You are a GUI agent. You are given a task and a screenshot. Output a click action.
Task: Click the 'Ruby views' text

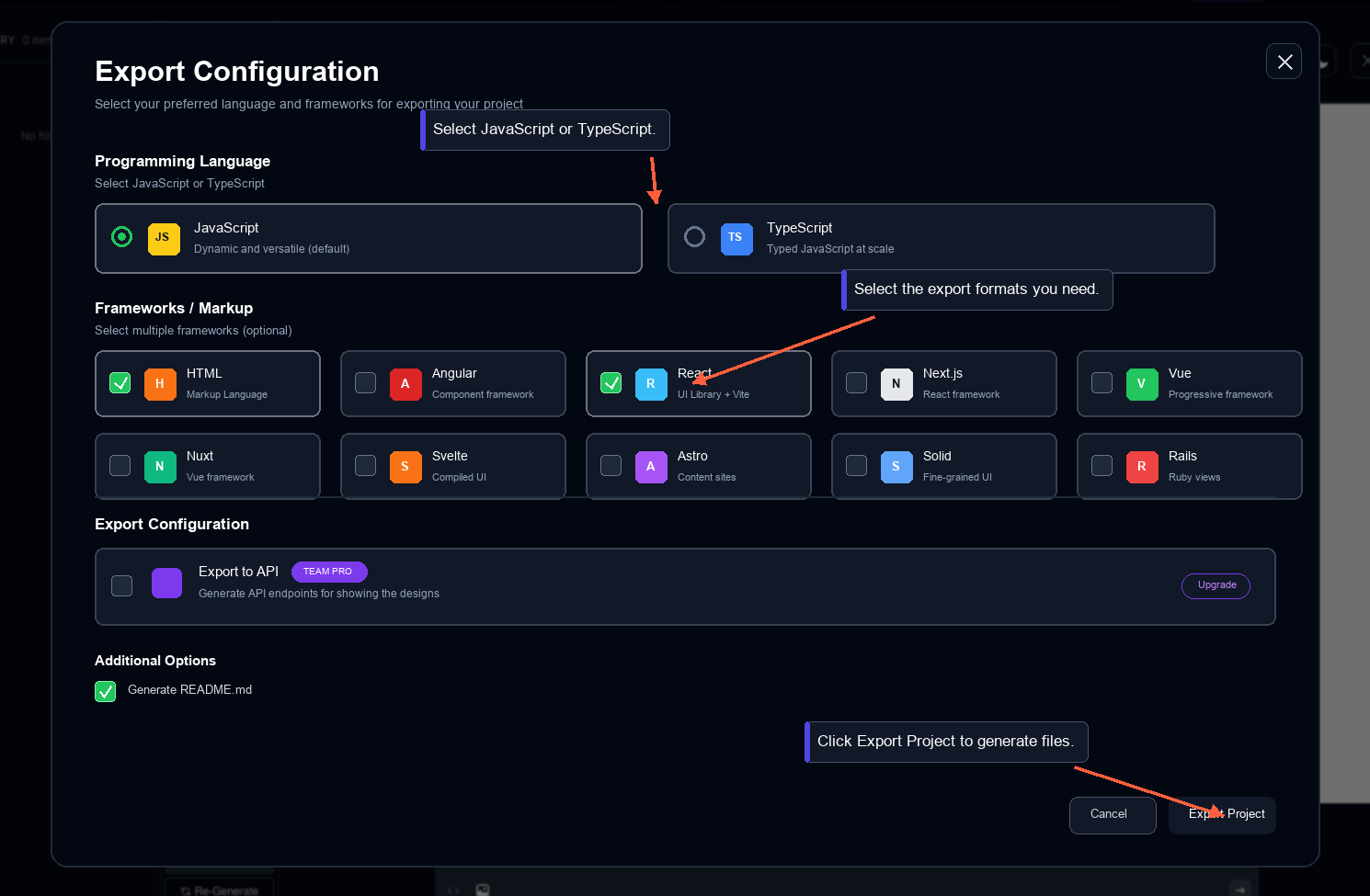[x=1194, y=478]
